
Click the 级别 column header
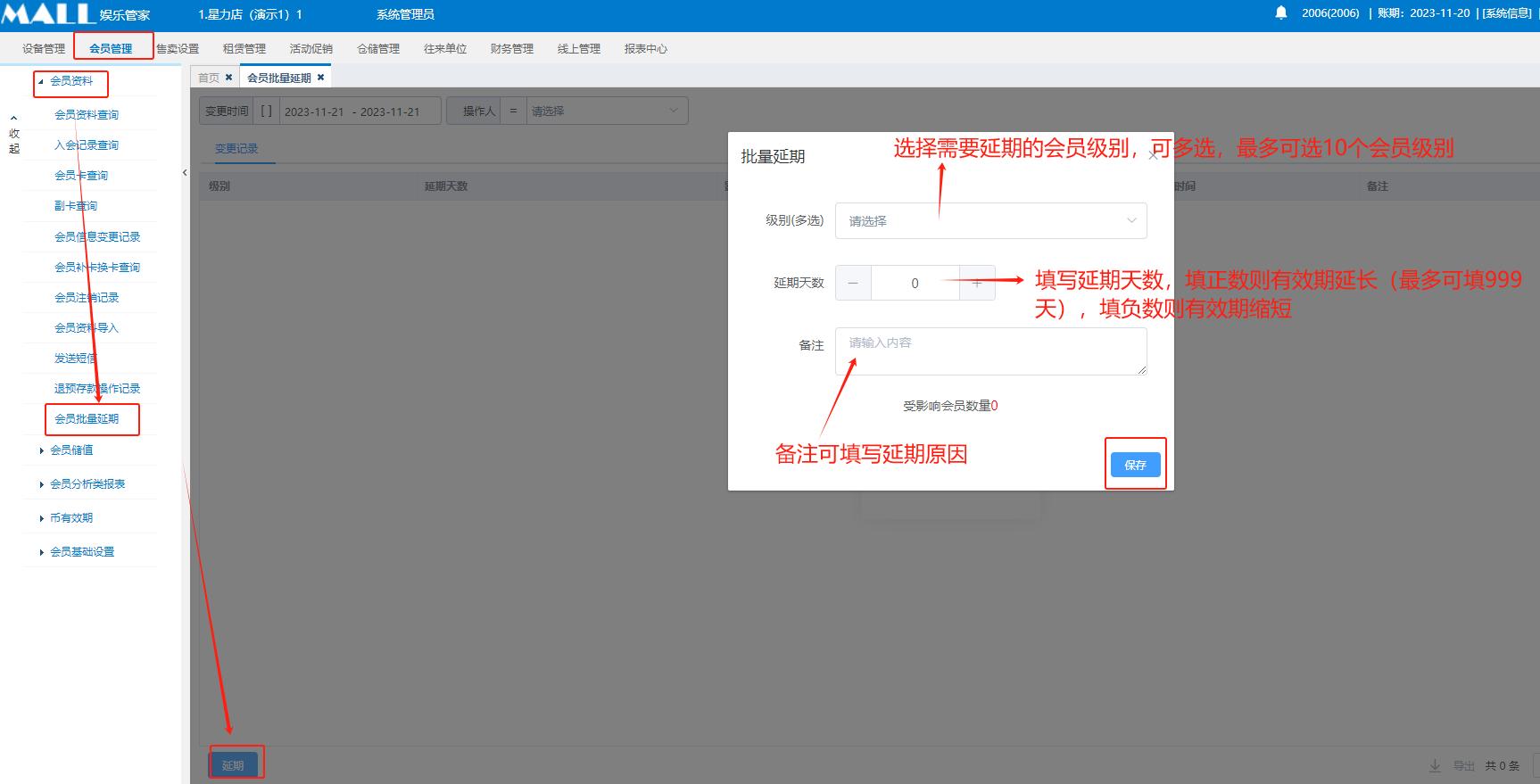[x=219, y=186]
